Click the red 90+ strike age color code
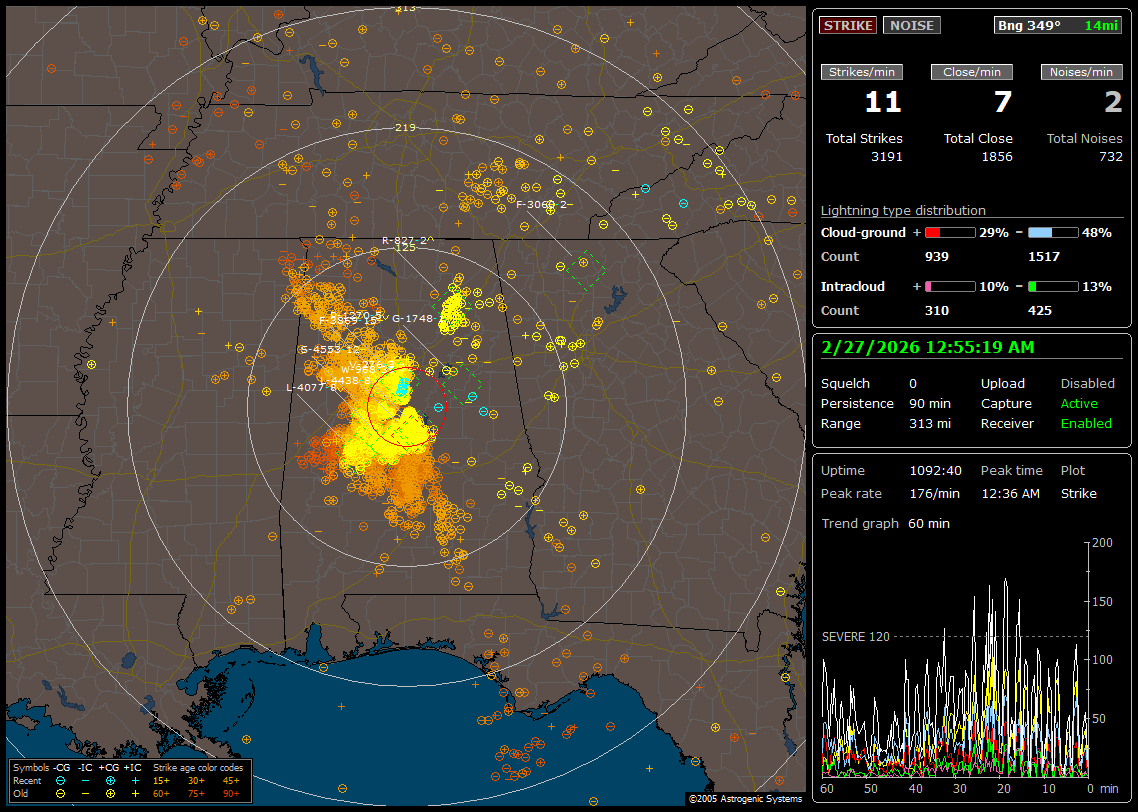 tap(231, 793)
